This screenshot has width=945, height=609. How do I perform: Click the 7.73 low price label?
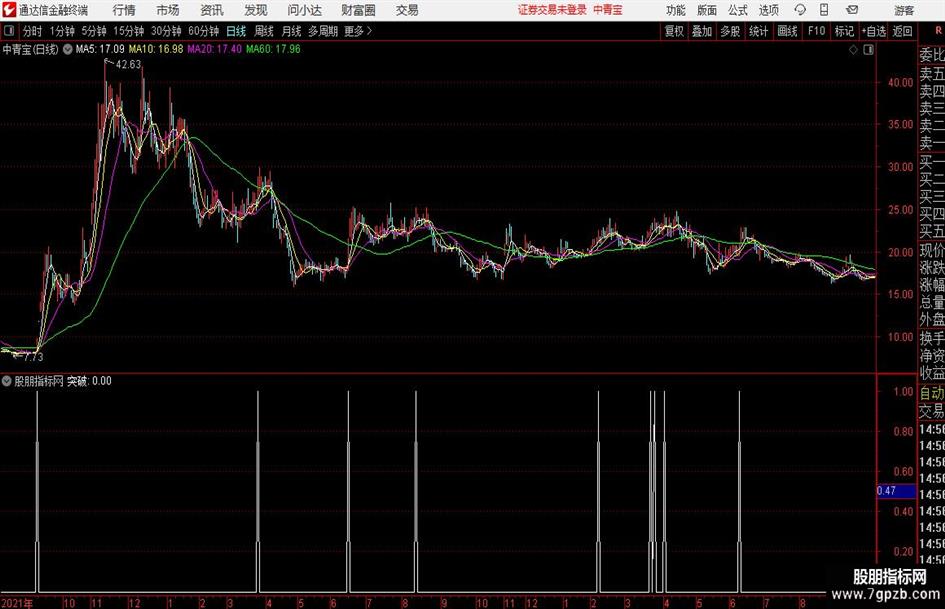click(x=33, y=357)
